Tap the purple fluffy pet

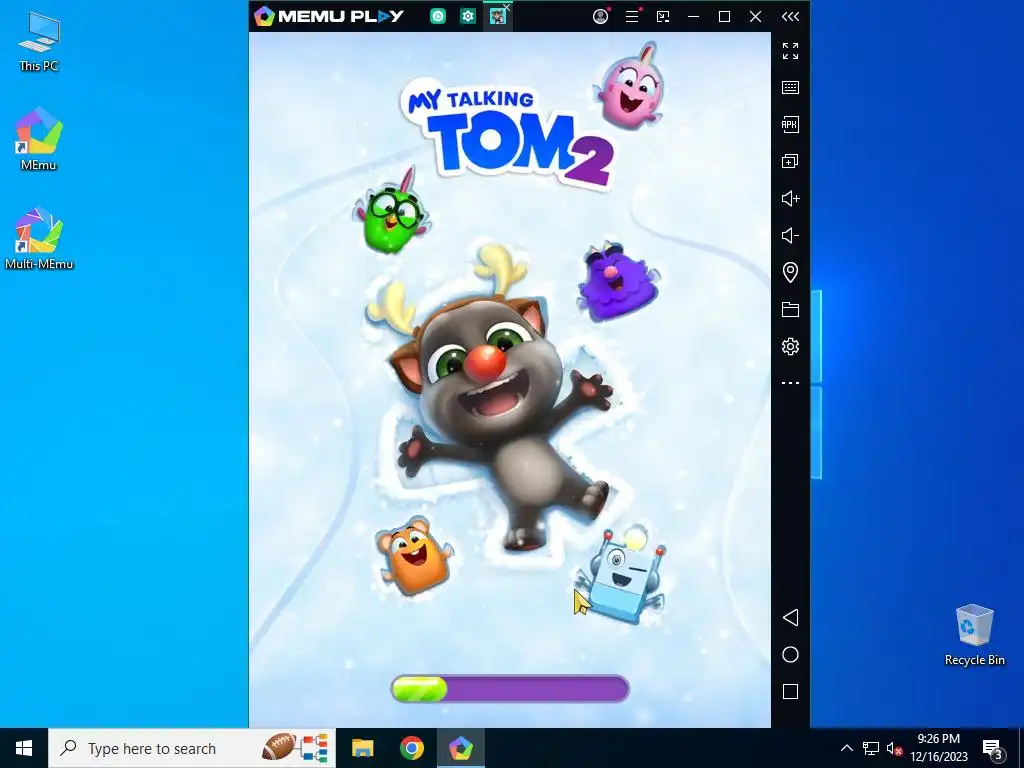pos(617,282)
